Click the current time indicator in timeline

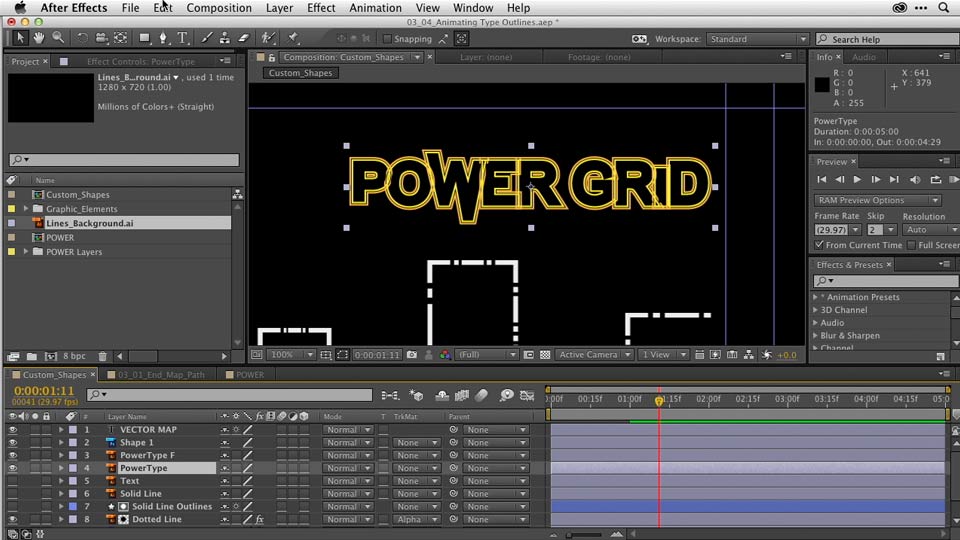[x=658, y=400]
